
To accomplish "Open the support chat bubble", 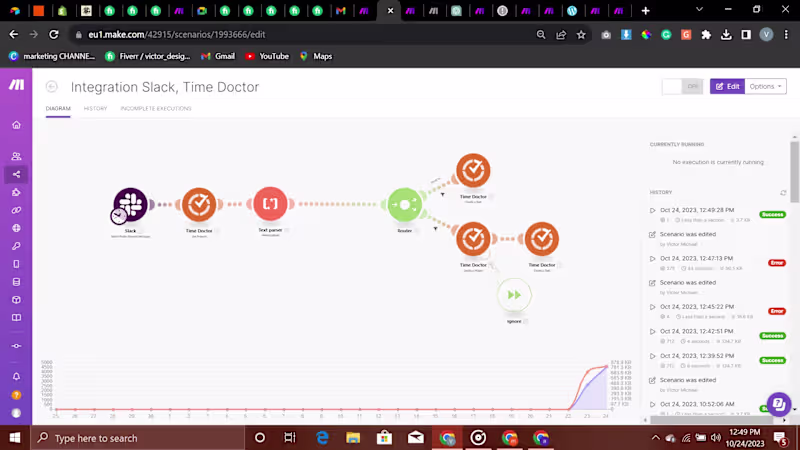I will [x=779, y=405].
